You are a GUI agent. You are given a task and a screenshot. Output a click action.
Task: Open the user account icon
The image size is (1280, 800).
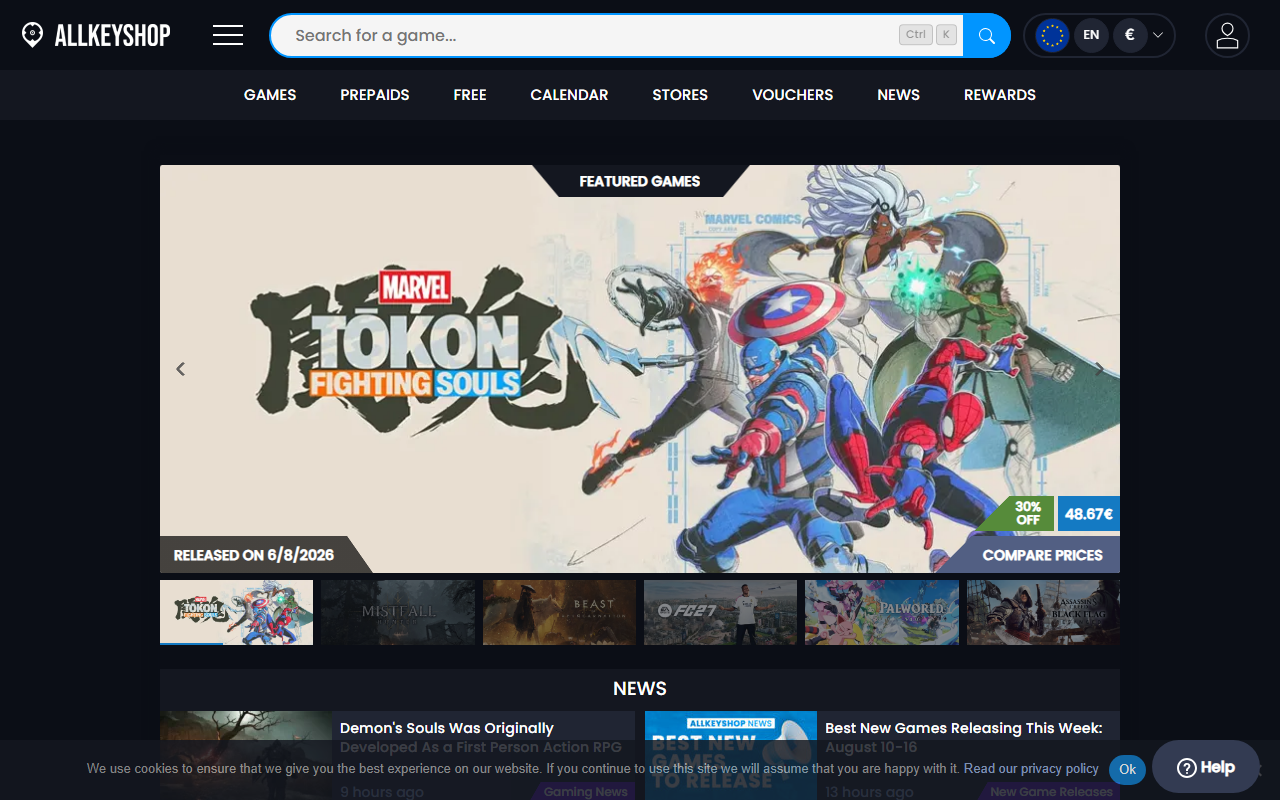pyautogui.click(x=1227, y=35)
